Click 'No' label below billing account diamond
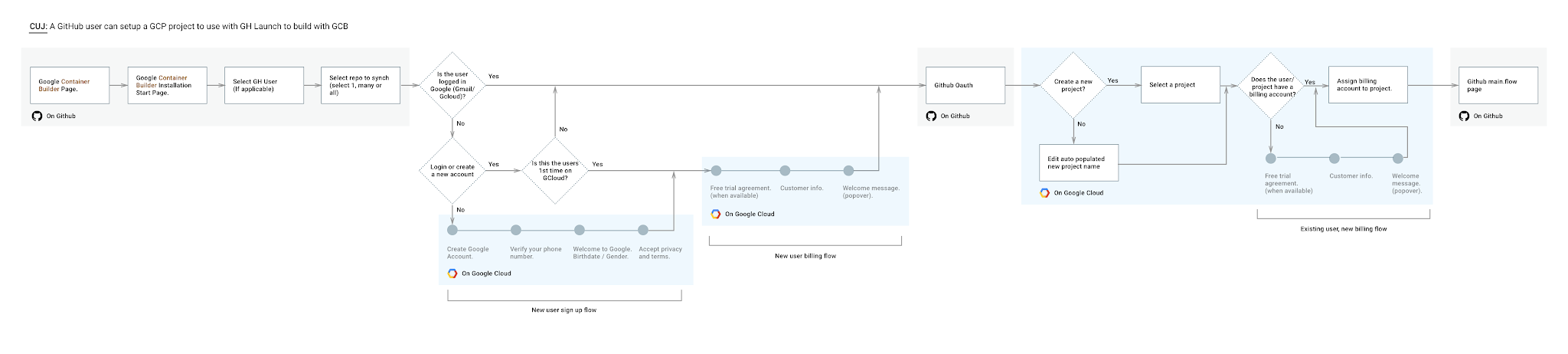This screenshot has height=354, width=1568. pyautogui.click(x=1279, y=126)
